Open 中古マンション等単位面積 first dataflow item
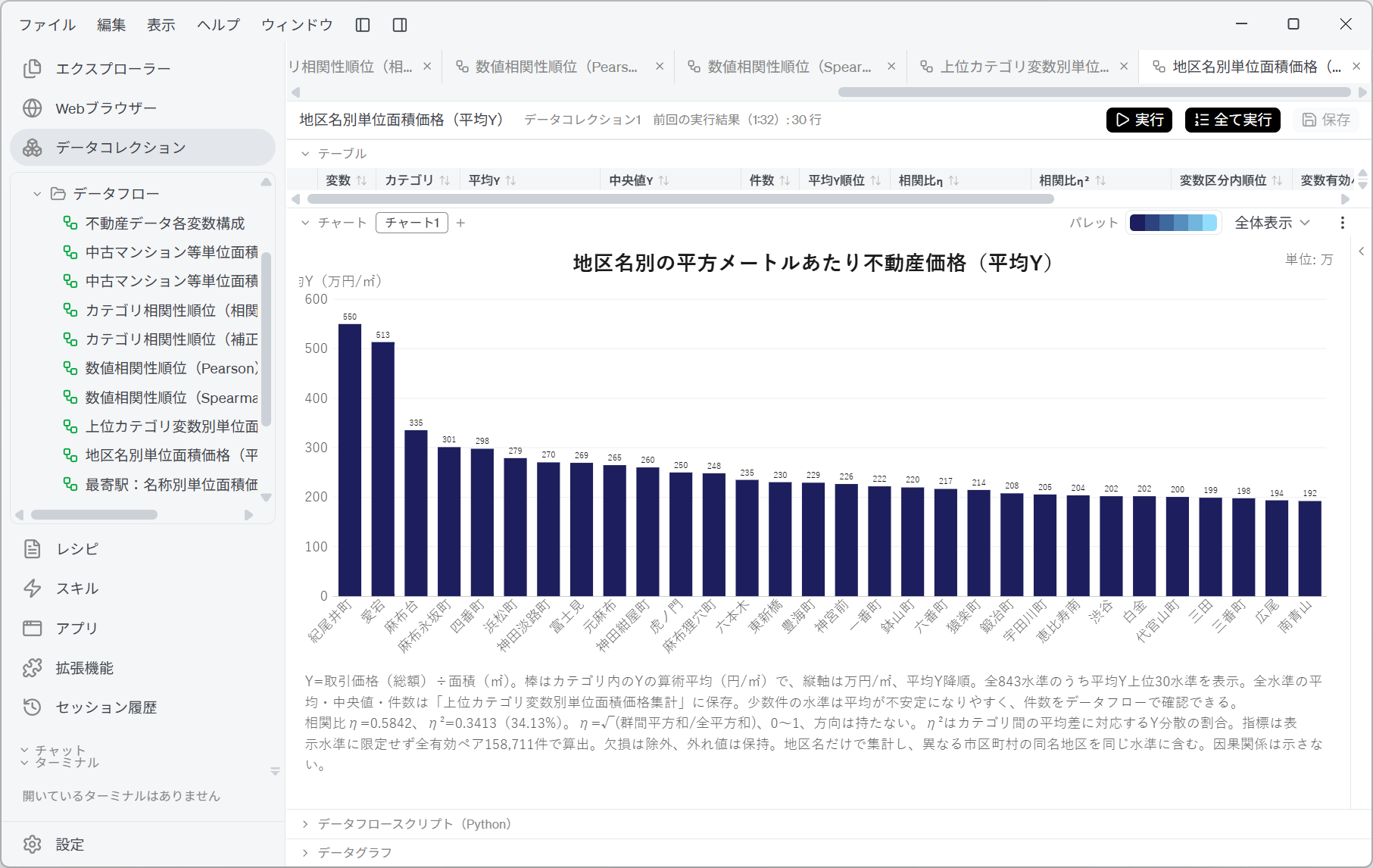This screenshot has height=868, width=1373. tap(161, 252)
